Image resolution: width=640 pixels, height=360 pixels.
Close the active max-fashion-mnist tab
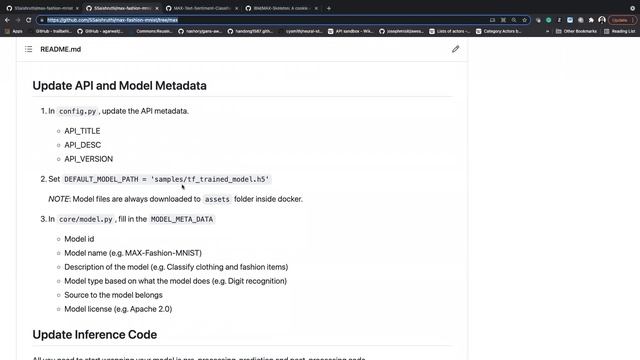point(157,8)
